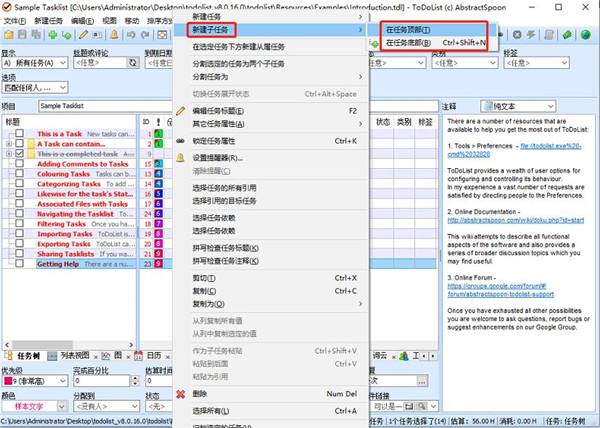Check the box for Sharing Tasklists
The height and width of the screenshot is (428, 600).
coord(20,253)
